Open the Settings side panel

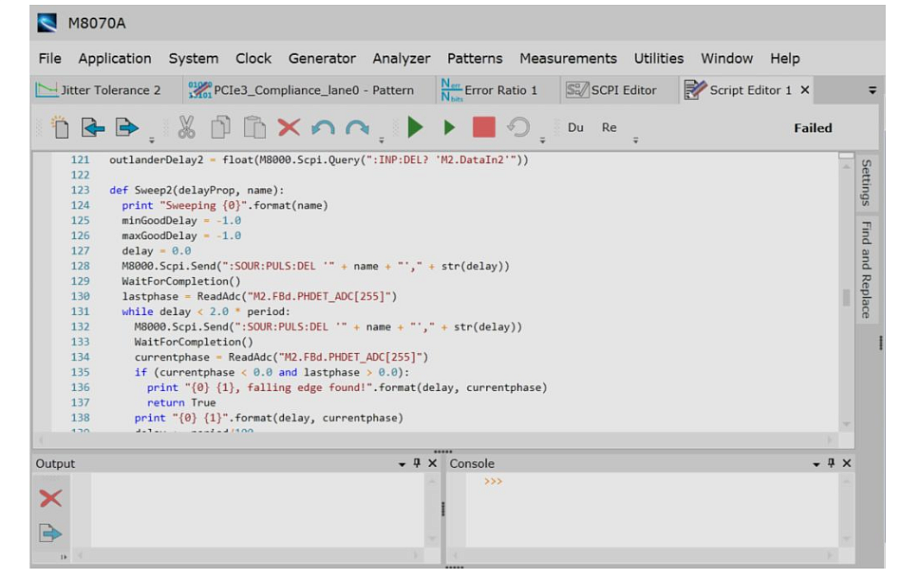tap(866, 182)
